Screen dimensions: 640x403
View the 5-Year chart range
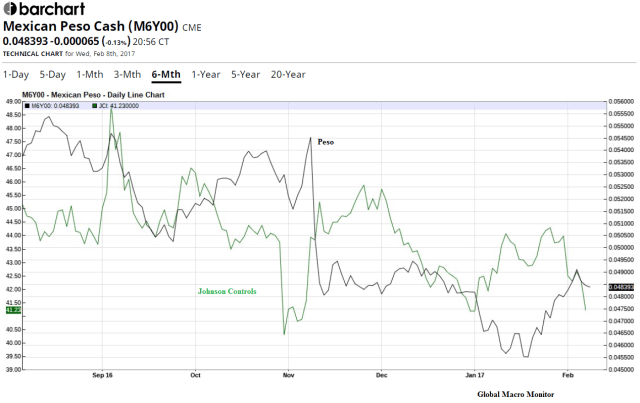point(245,74)
